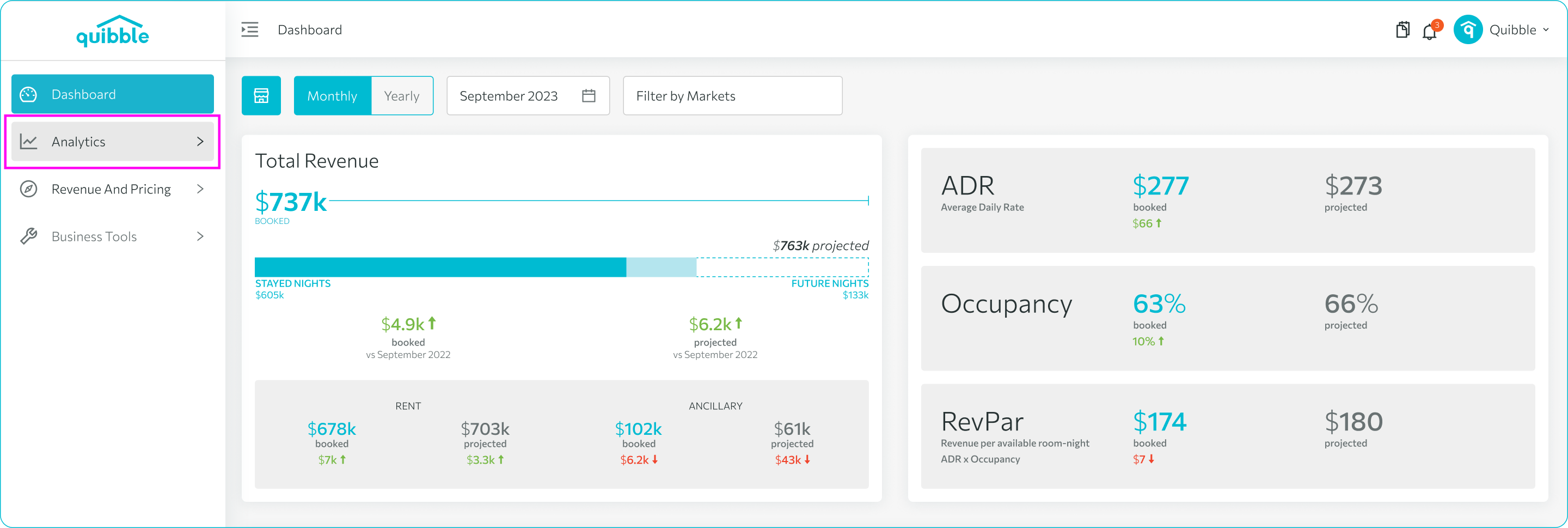Click the STAYED NIGHTS label
The image size is (1568, 528).
[x=293, y=283]
